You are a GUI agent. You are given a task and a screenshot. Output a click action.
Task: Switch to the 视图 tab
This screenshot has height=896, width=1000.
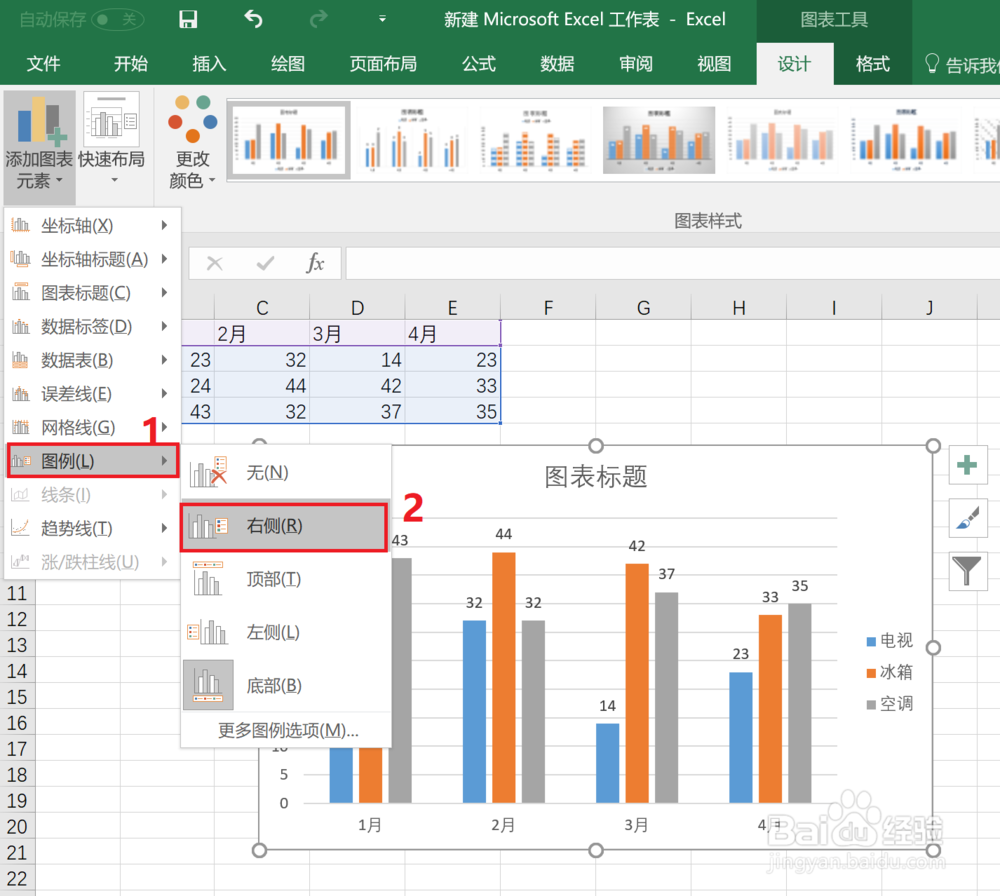point(714,64)
